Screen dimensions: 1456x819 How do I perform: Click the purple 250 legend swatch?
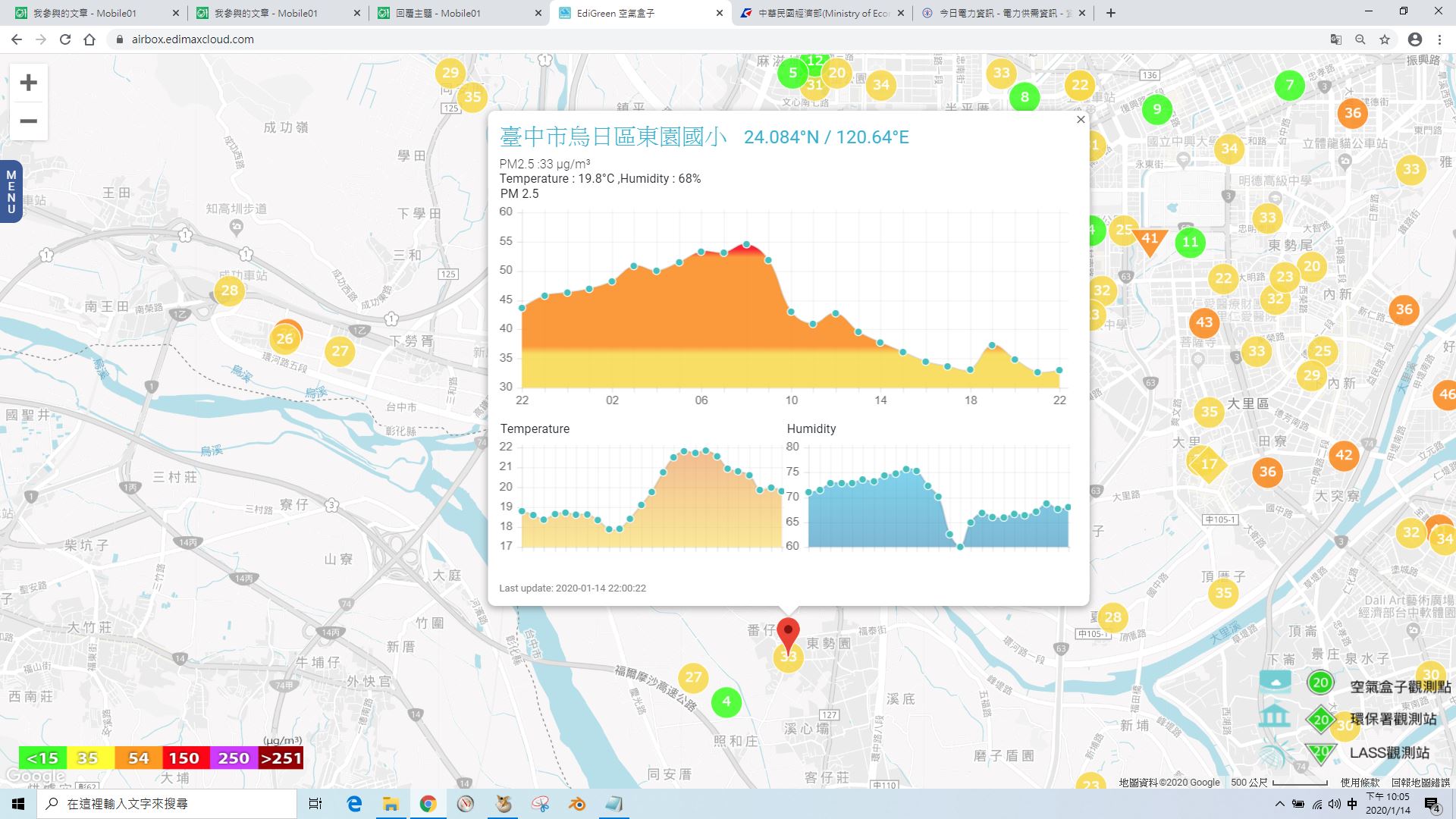pos(233,758)
